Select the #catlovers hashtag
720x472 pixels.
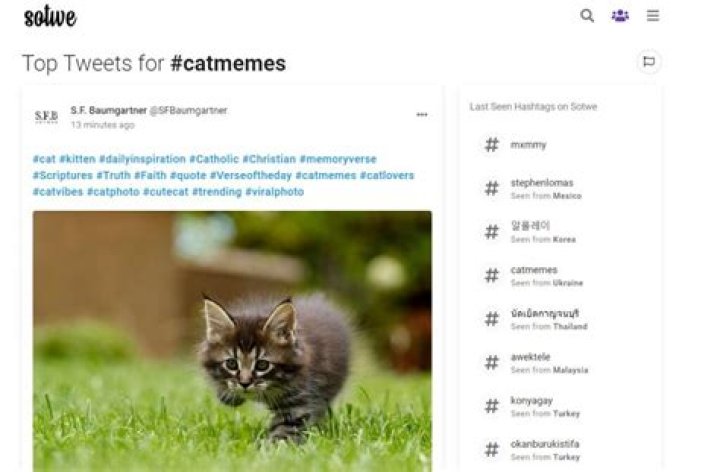[x=387, y=175]
